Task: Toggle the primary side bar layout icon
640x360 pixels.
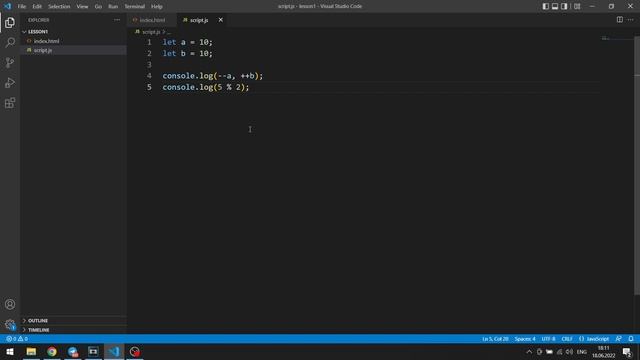Action: click(x=546, y=6)
